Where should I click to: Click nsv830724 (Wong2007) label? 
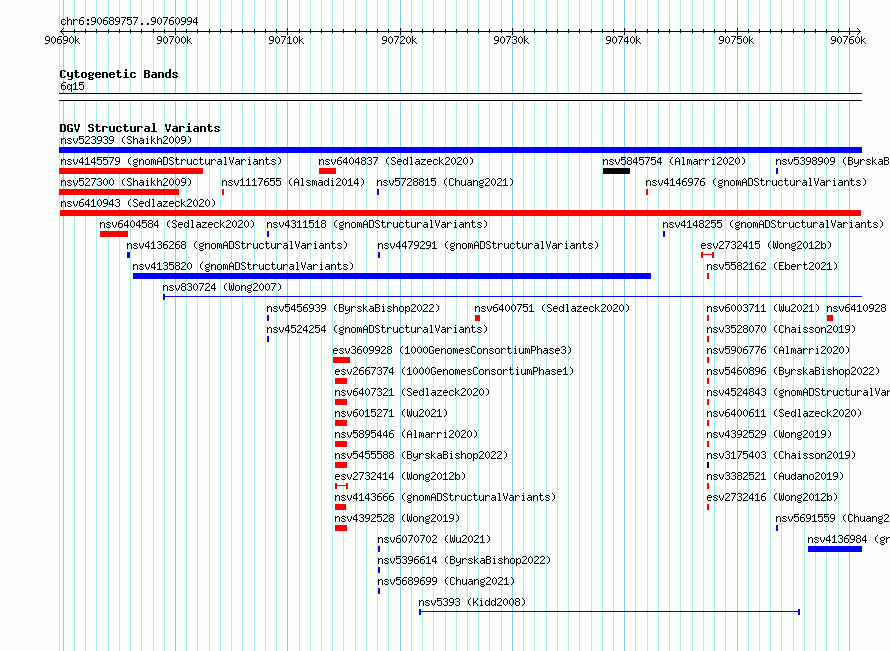point(222,287)
